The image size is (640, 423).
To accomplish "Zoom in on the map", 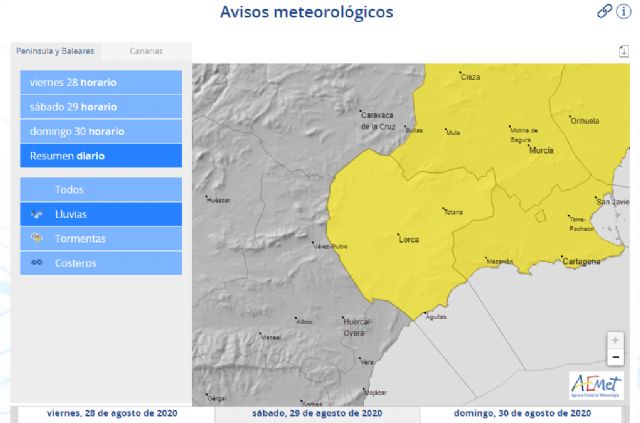I will 615,340.
